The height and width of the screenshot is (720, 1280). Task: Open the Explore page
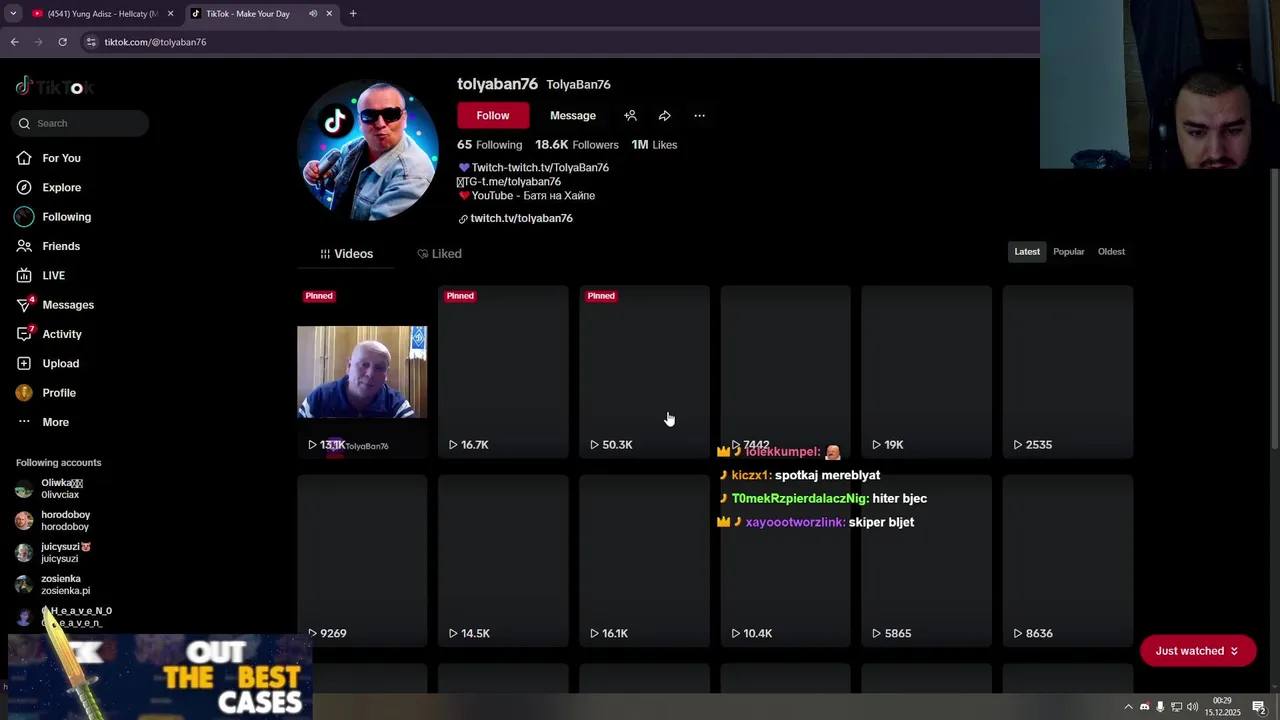point(48,187)
